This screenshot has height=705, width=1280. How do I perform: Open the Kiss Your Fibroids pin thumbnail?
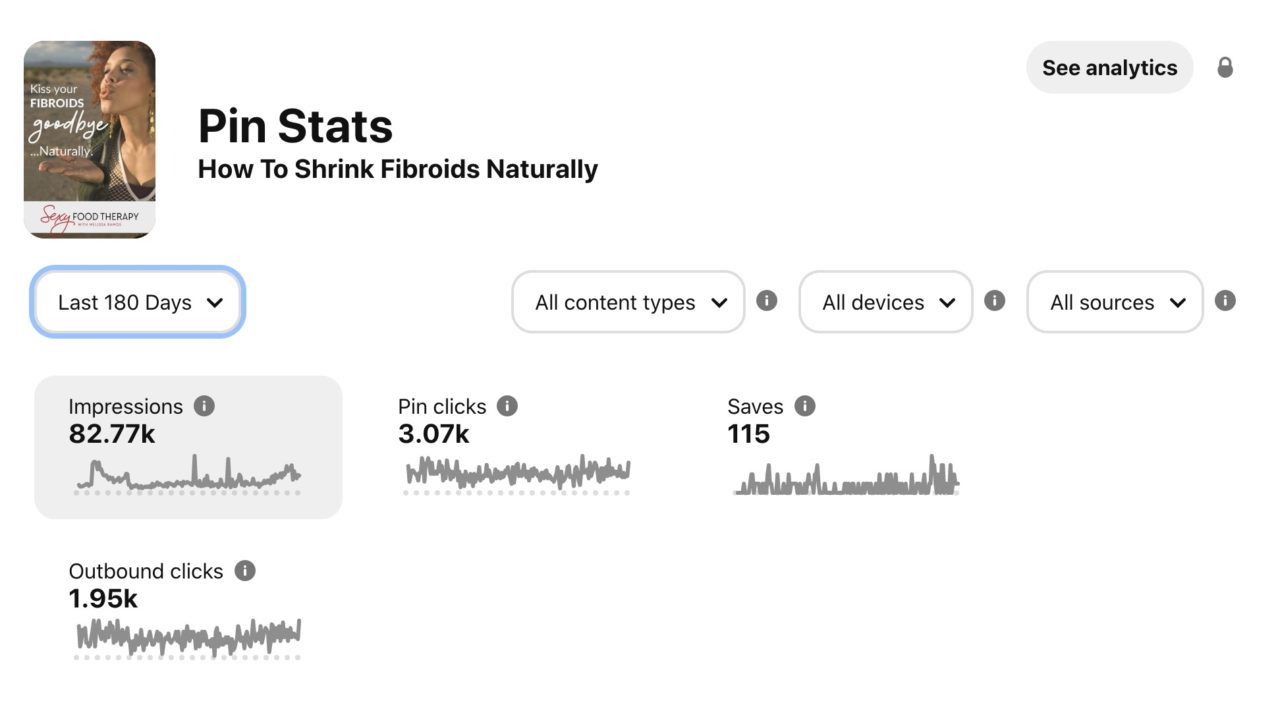89,137
